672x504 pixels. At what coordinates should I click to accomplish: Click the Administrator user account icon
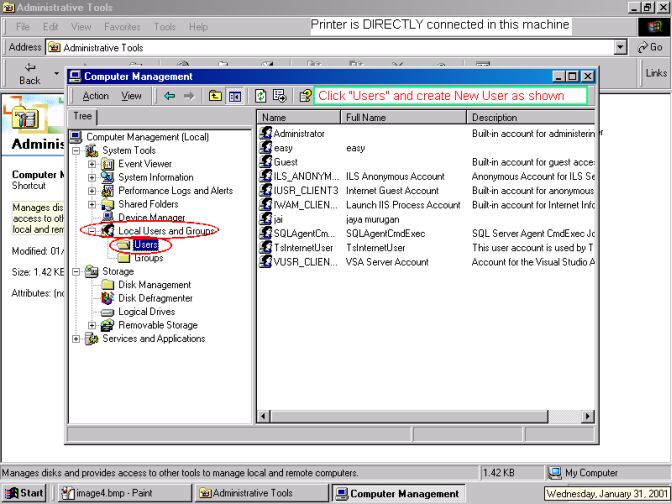coord(266,133)
